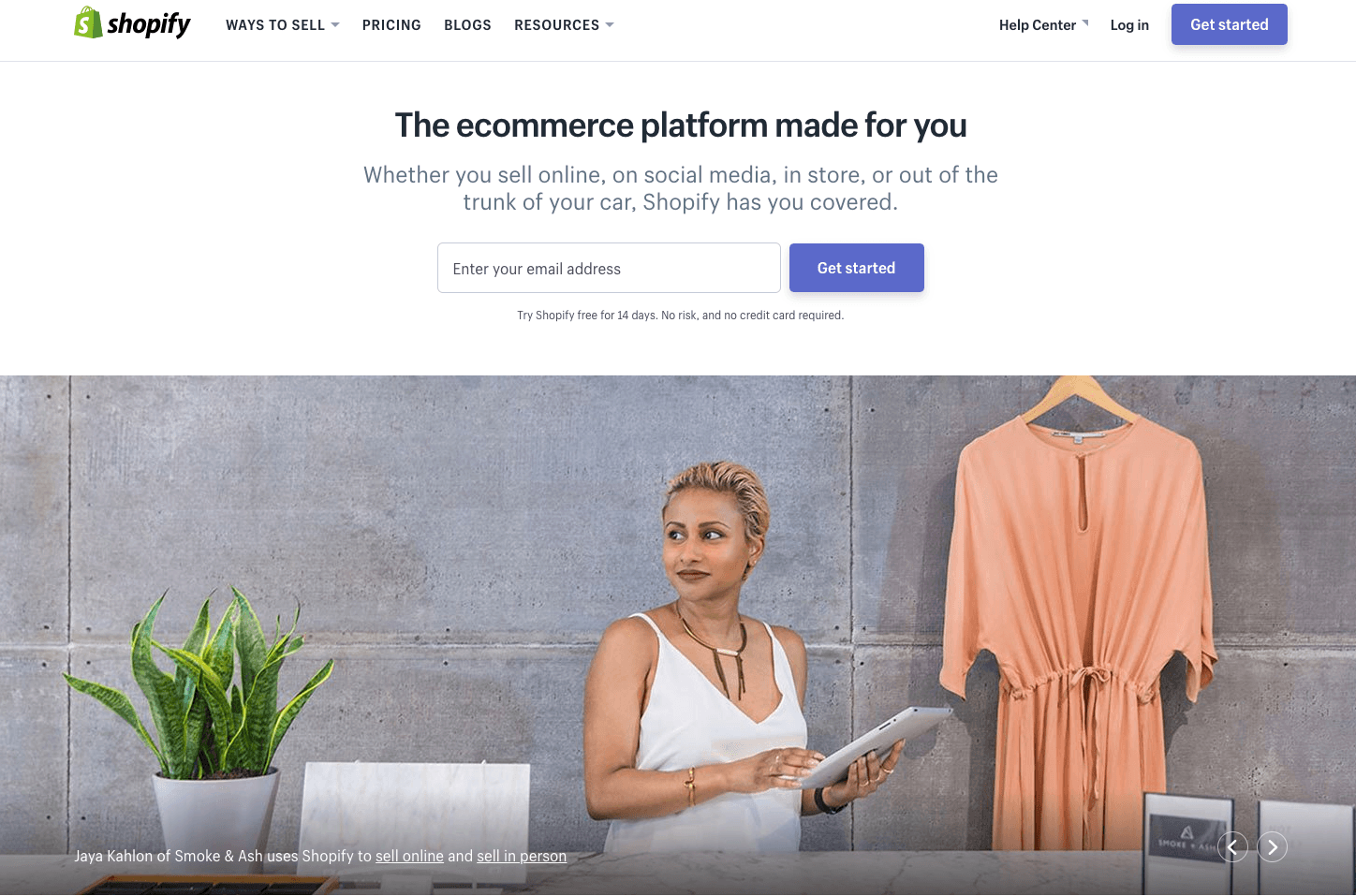Open the Help Center external link arrow
Image resolution: width=1356 pixels, height=896 pixels.
pos(1085,22)
